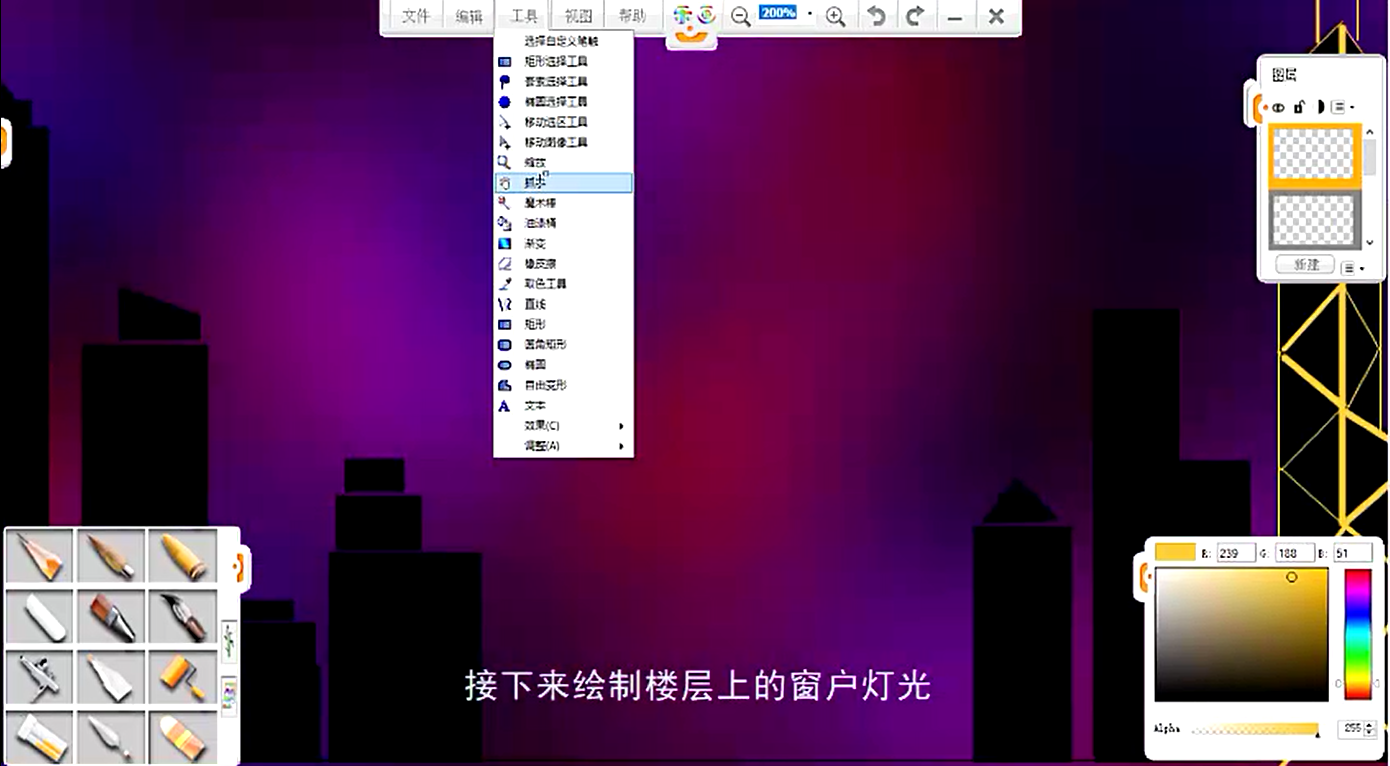
Task: Click the 新建 layer button
Action: [1306, 265]
